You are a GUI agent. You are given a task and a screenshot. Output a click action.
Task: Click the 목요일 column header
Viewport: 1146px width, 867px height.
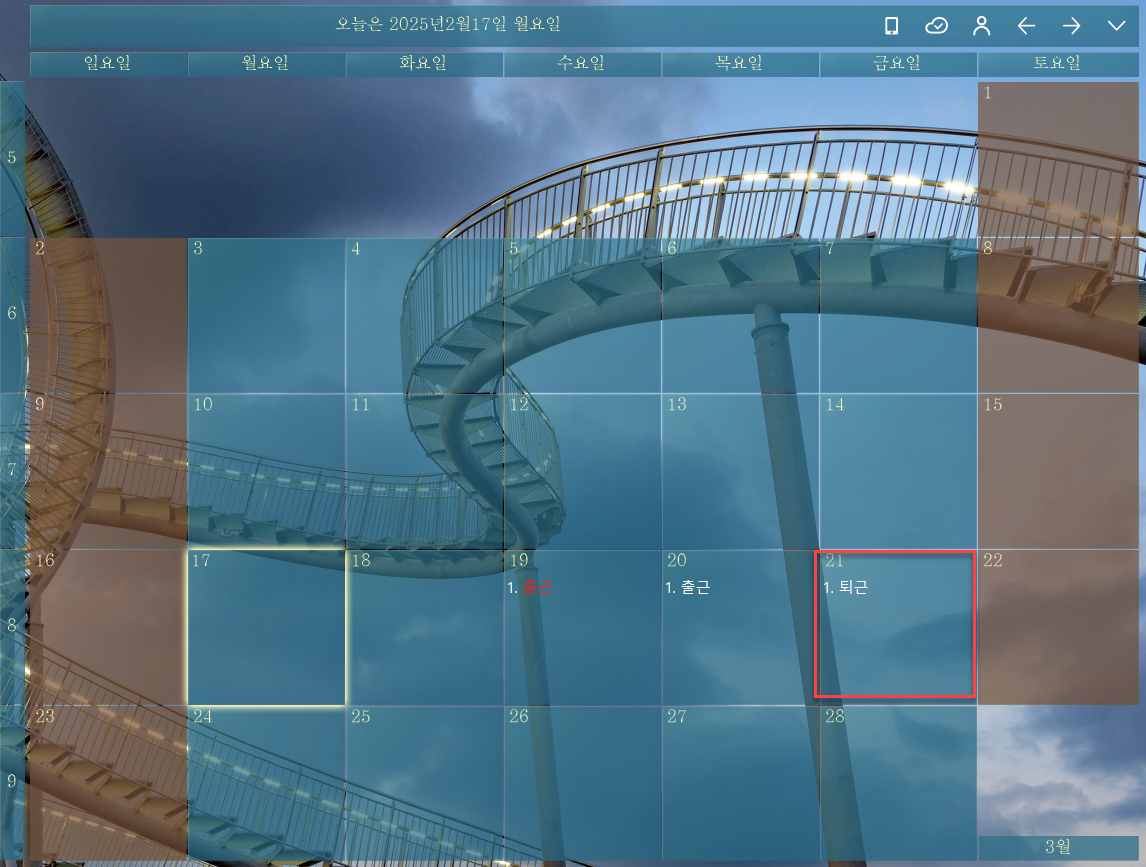pyautogui.click(x=740, y=64)
